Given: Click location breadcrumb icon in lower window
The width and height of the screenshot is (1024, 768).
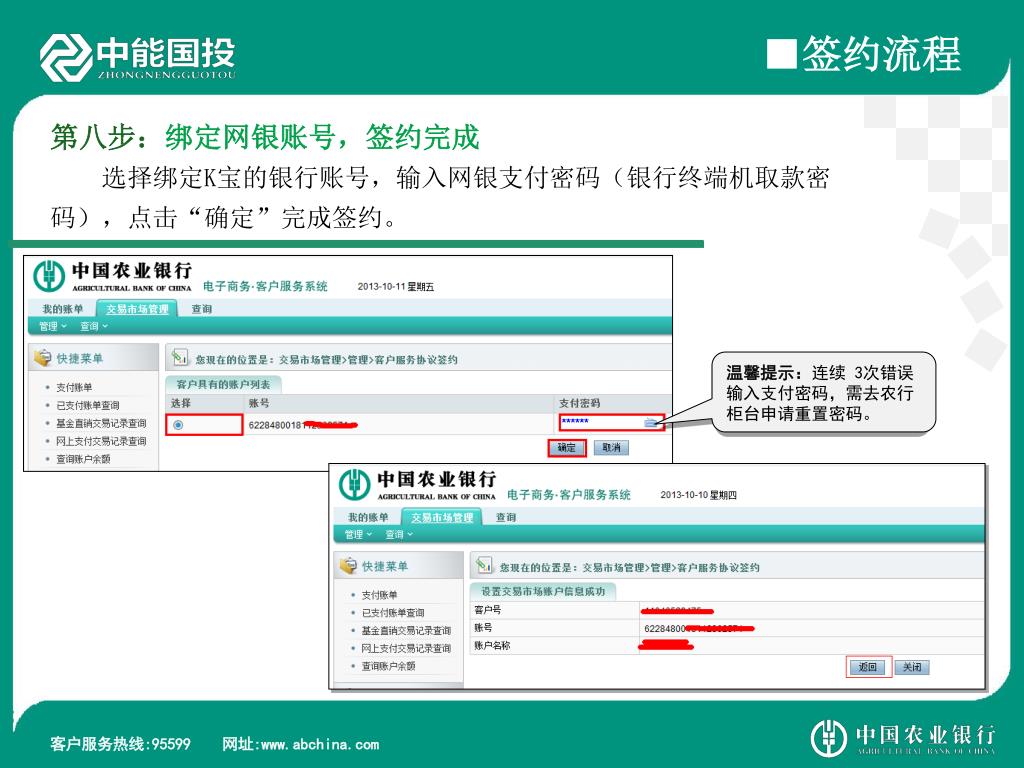Looking at the screenshot, I should tap(484, 566).
